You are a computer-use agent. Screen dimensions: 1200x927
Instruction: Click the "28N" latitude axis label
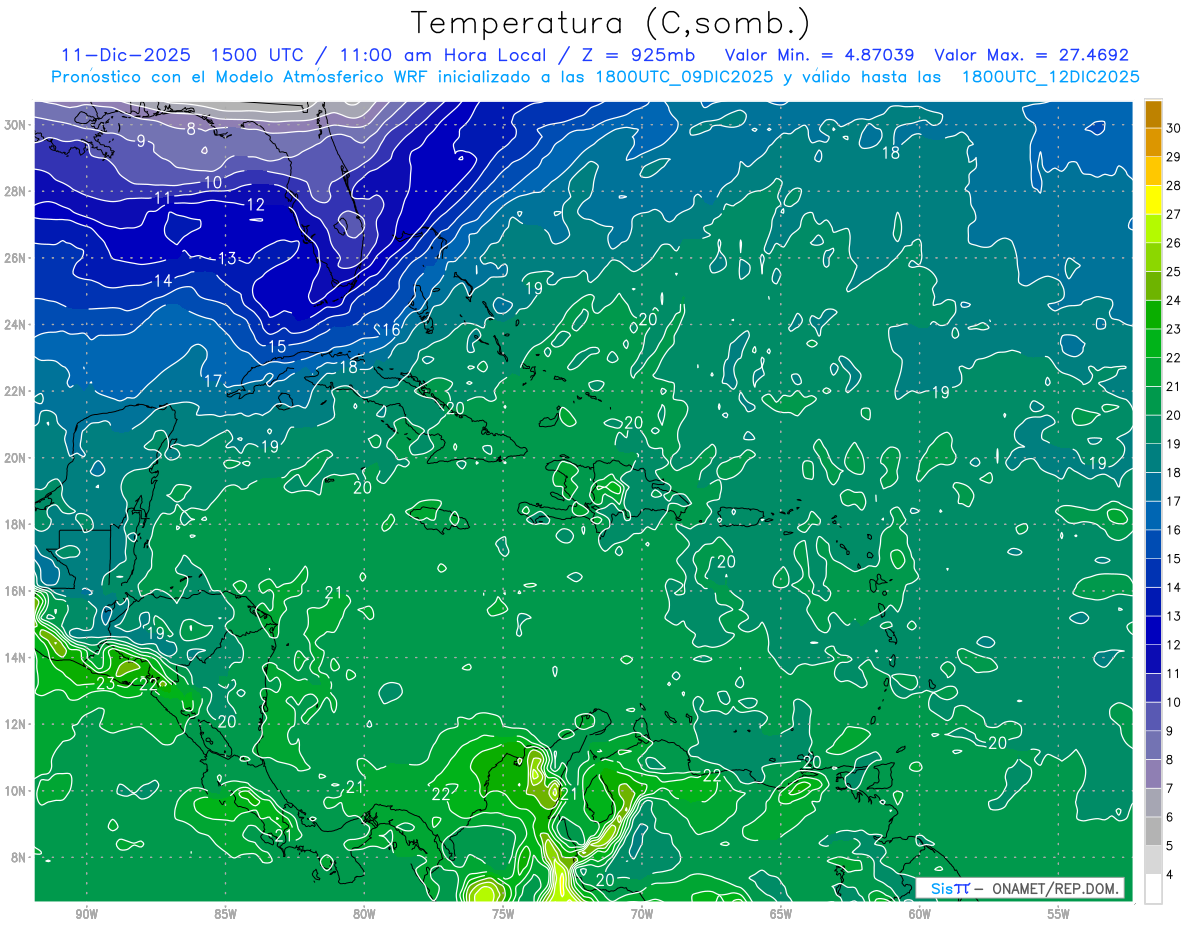click(x=17, y=191)
